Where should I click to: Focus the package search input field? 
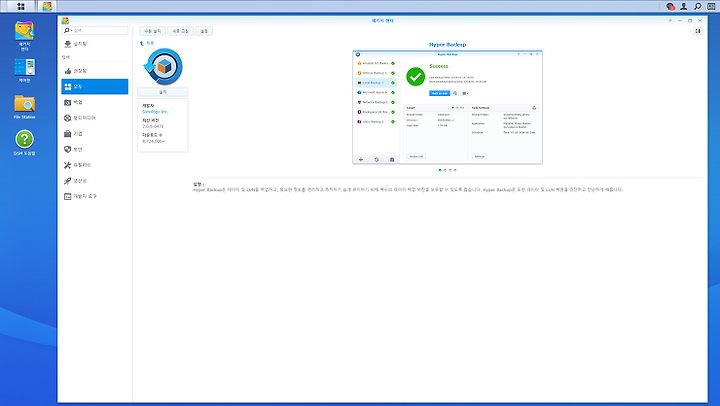(x=100, y=30)
